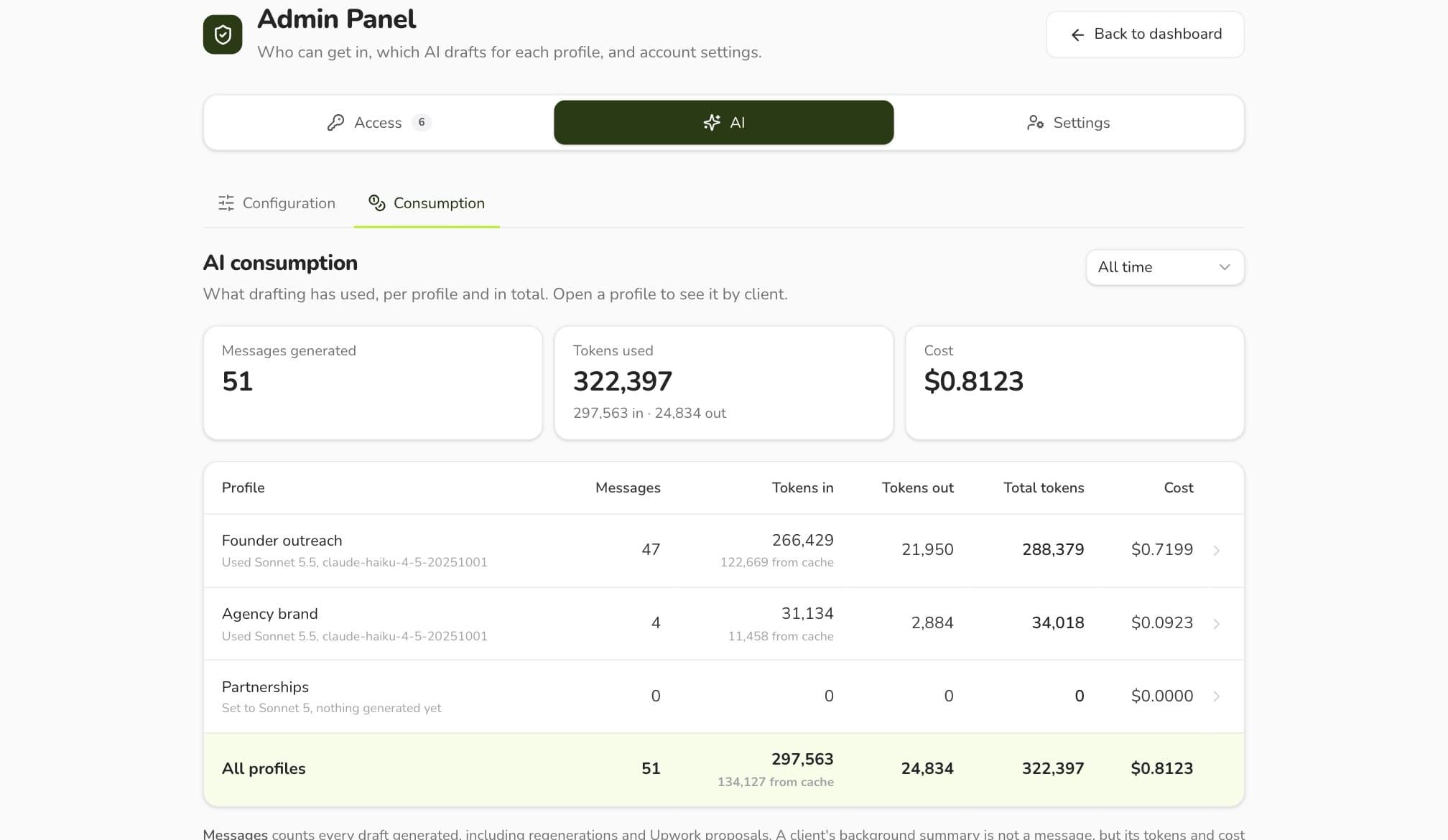
Task: Click Agency brand total tokens 34,018
Action: pyautogui.click(x=1058, y=622)
